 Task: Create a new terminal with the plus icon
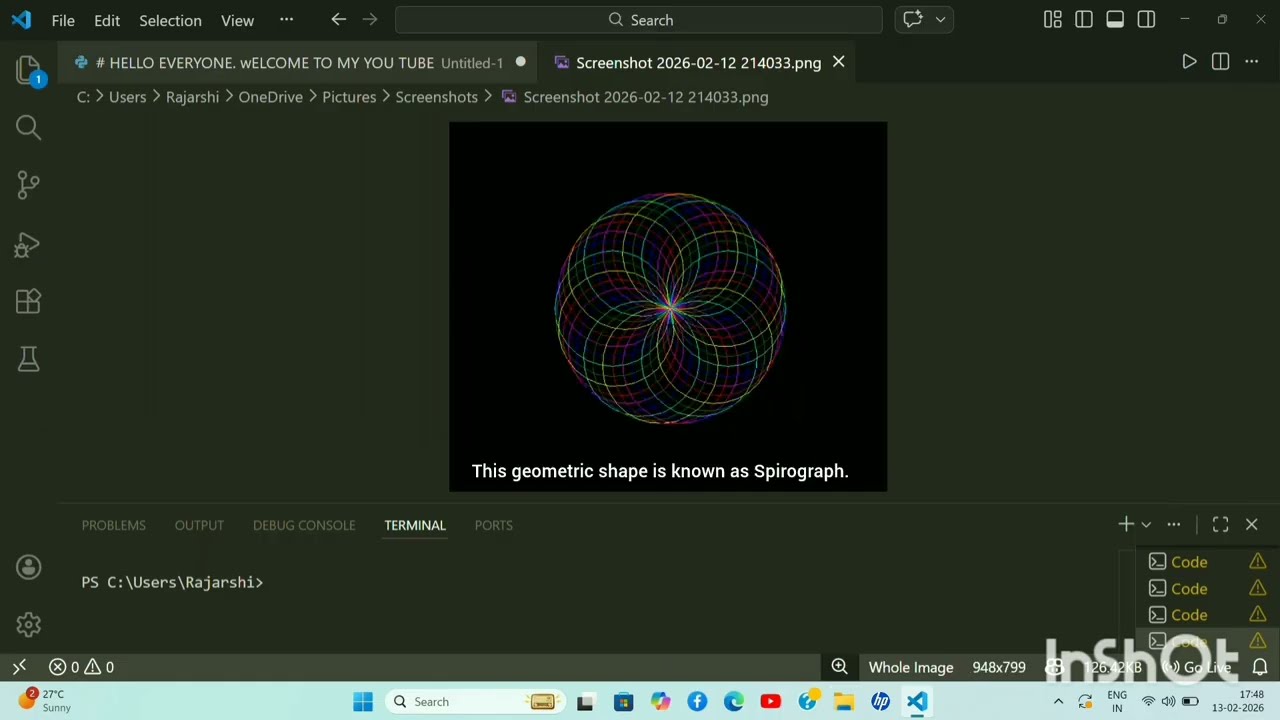[x=1126, y=524]
